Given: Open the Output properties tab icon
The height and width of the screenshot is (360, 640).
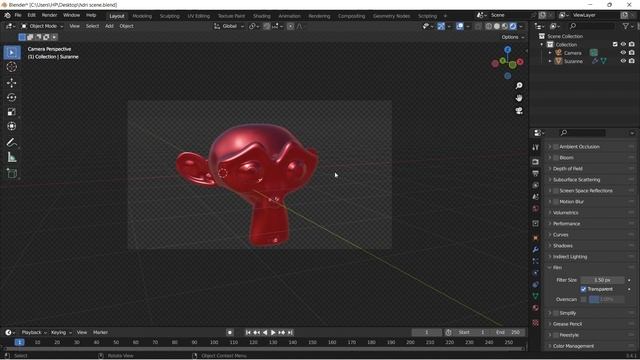Looking at the screenshot, I should pos(536,173).
